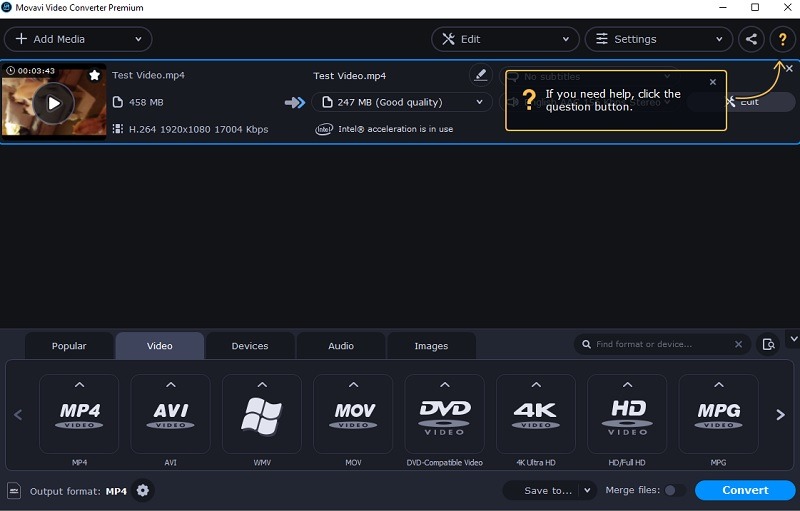Switch to the Popular tab

[69, 346]
